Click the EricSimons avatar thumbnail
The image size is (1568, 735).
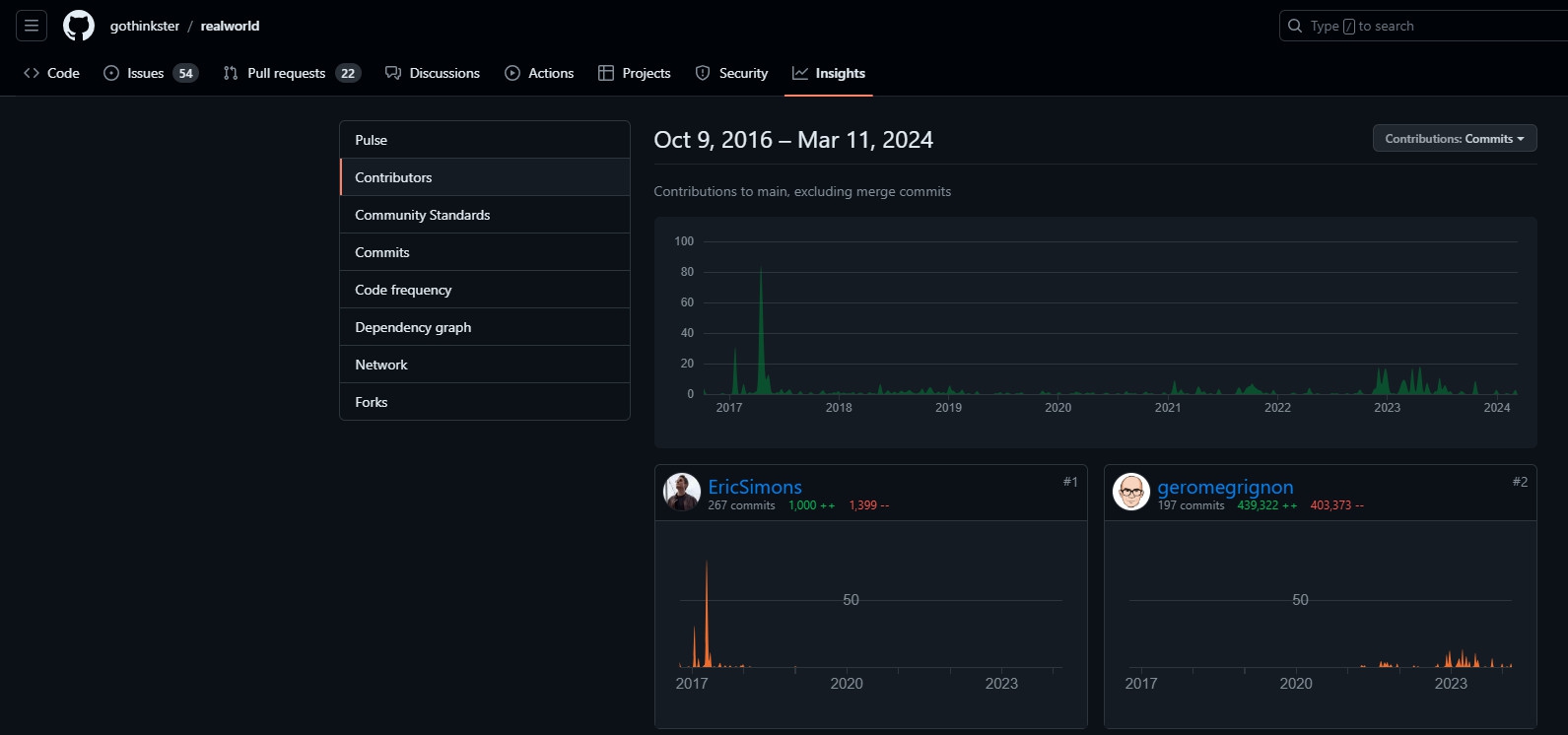(x=682, y=492)
